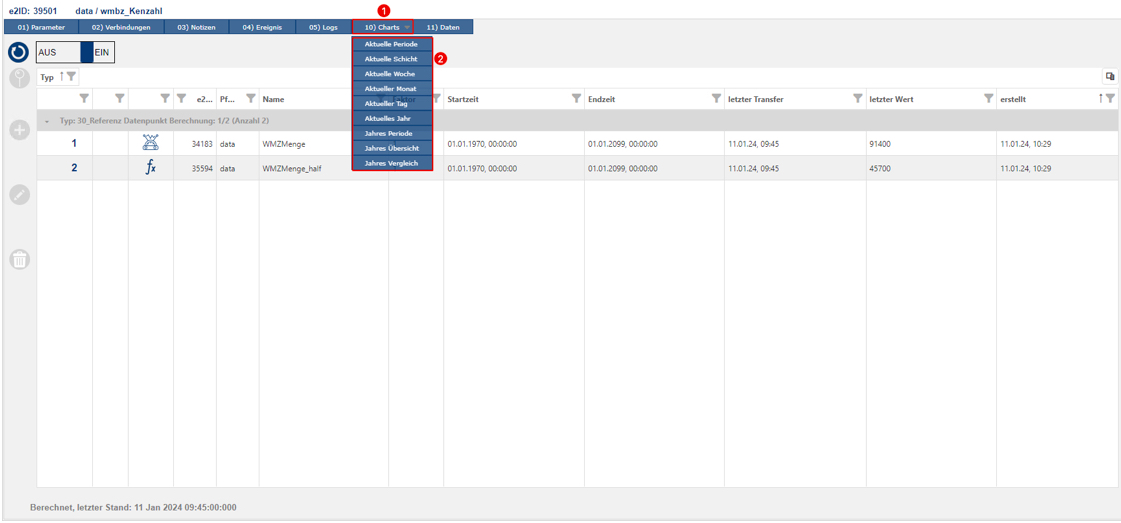Screen dimensions: 1121x523
Task: Select Aktuelle Woche chart entry
Action: 392,74
